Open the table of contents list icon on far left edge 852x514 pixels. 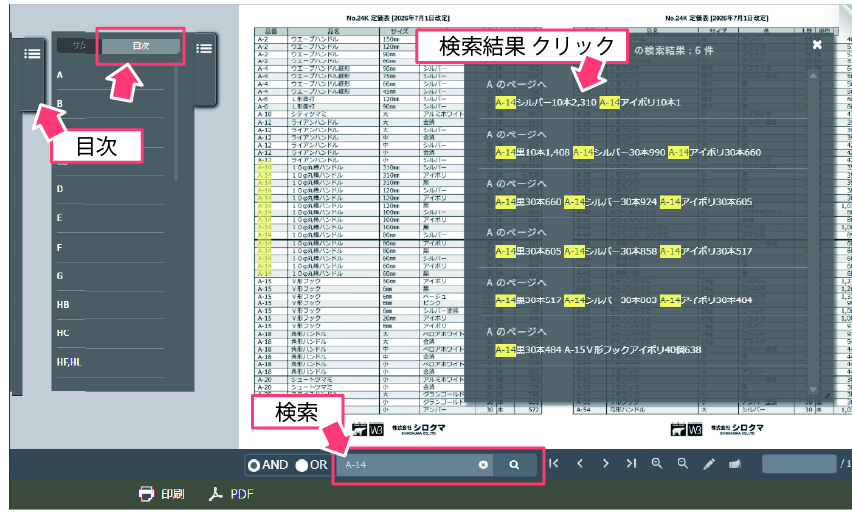click(32, 54)
